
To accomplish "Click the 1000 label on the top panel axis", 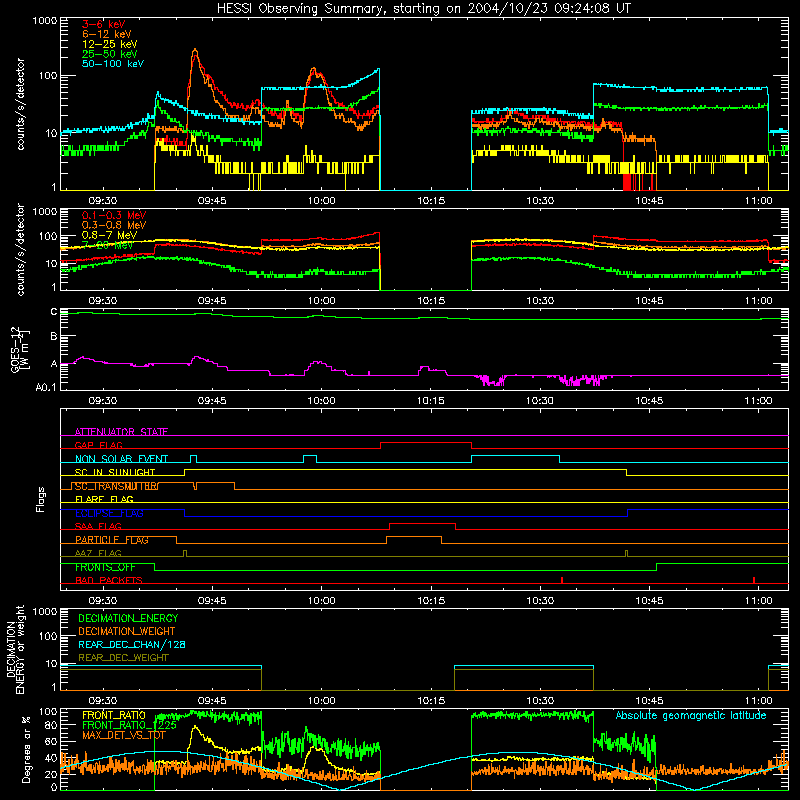I will coord(45,21).
